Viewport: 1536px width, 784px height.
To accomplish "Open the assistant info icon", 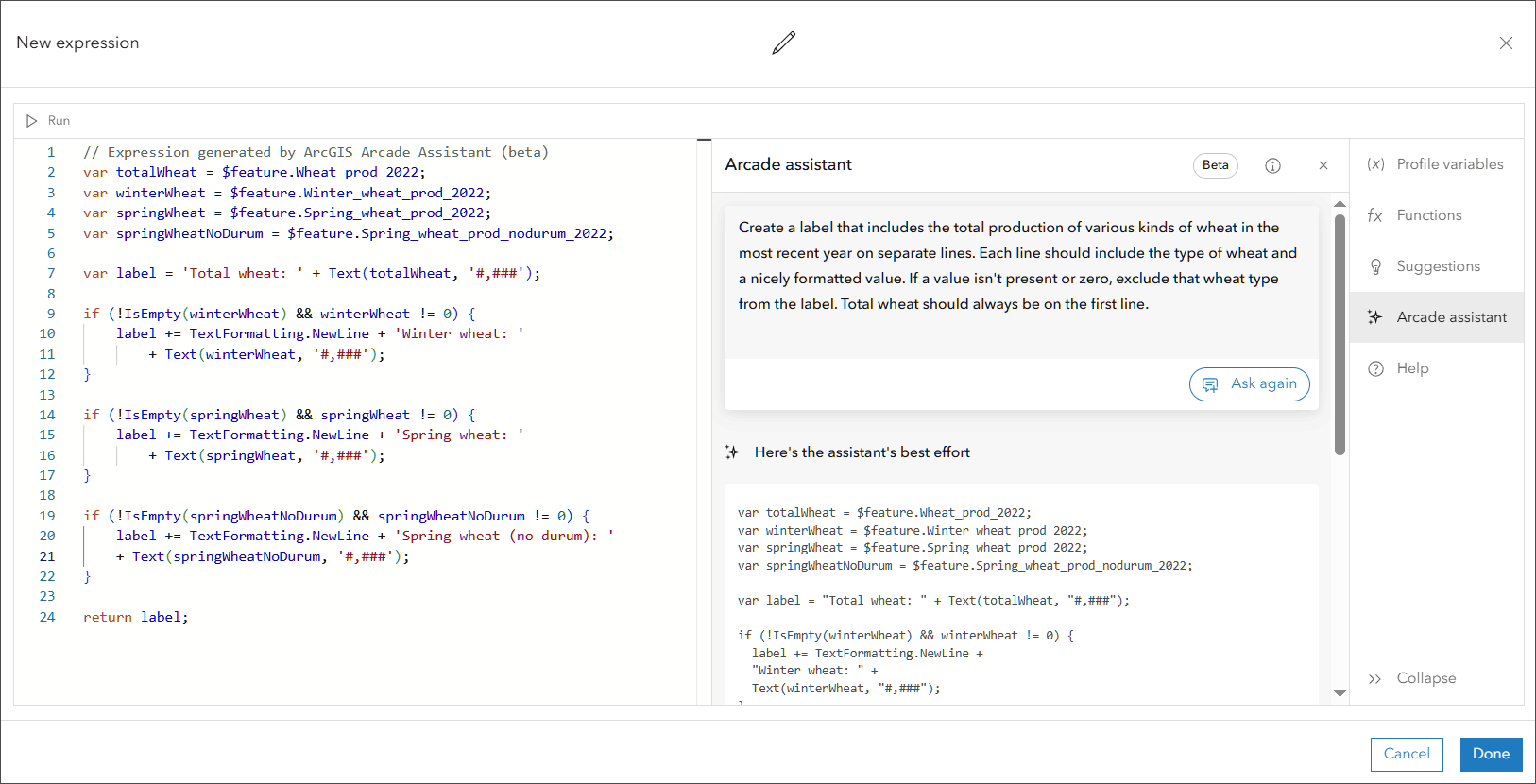I will (x=1272, y=165).
